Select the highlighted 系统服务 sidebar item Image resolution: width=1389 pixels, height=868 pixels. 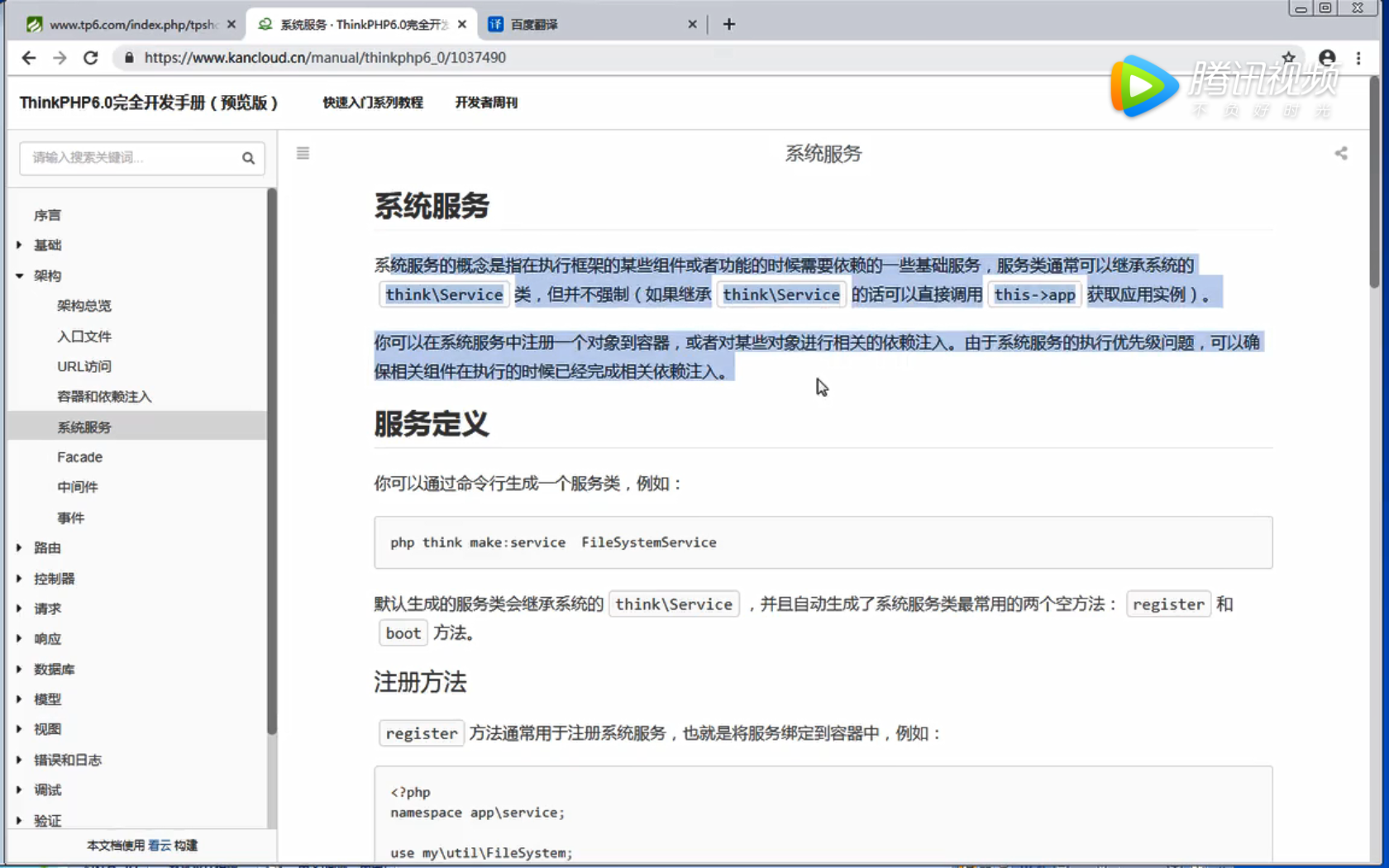[137, 427]
